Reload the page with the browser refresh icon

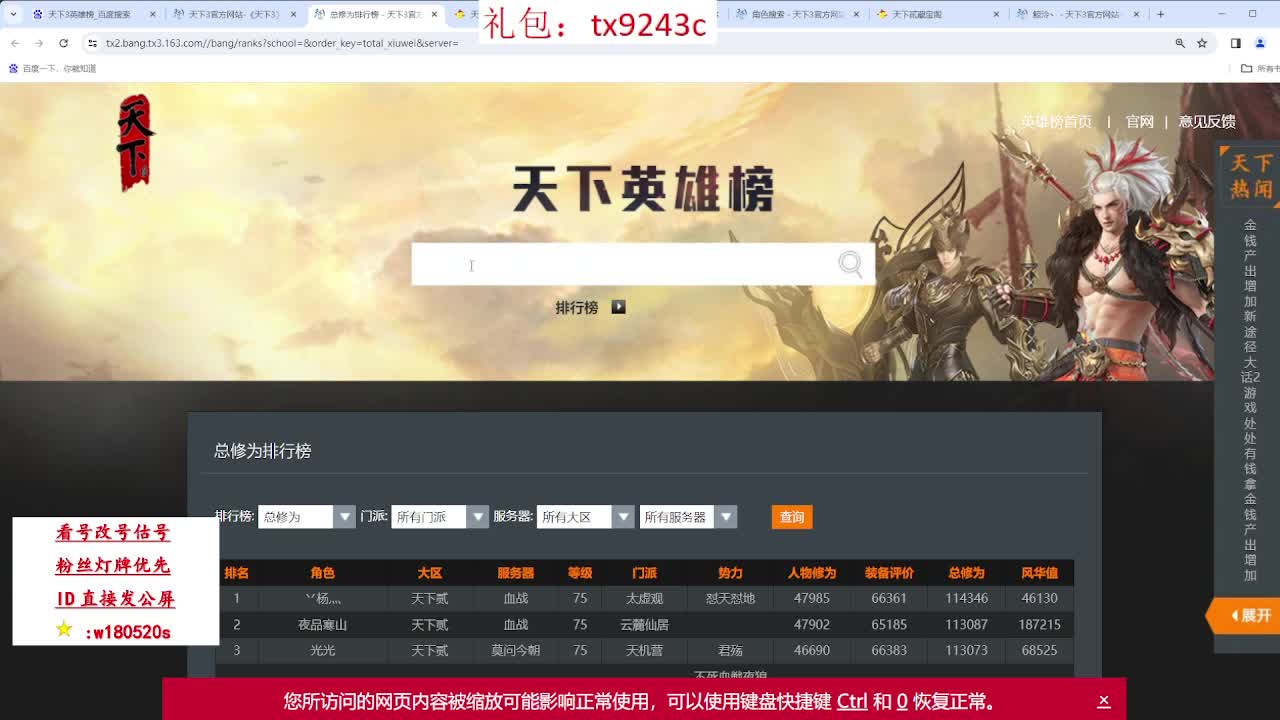pyautogui.click(x=63, y=43)
